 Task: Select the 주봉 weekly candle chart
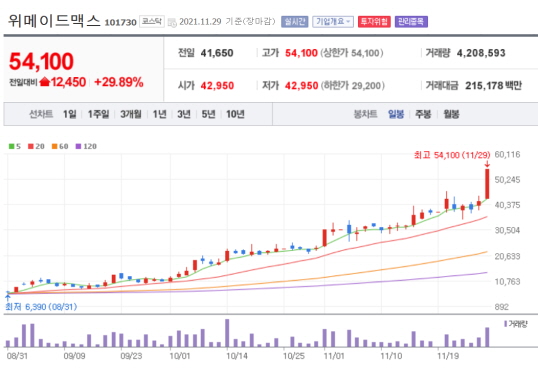(423, 114)
